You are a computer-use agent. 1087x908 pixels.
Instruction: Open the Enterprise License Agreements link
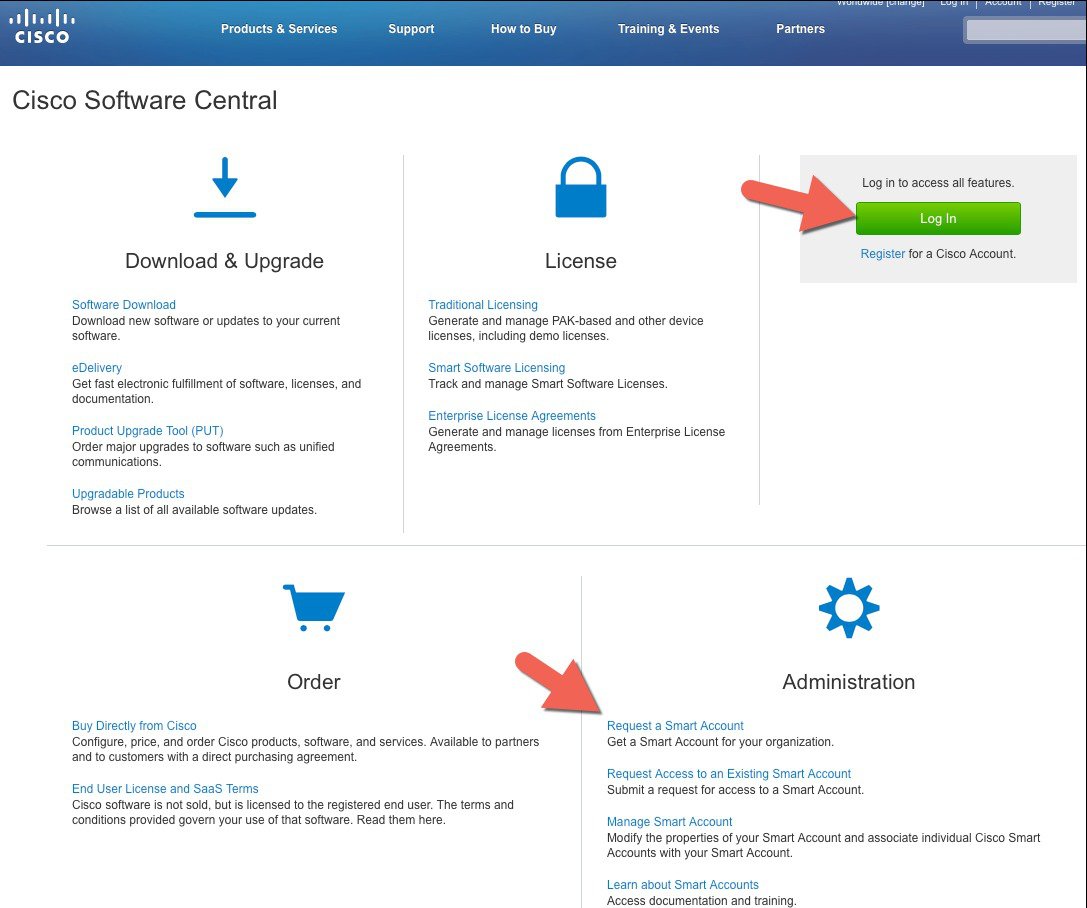click(x=512, y=415)
